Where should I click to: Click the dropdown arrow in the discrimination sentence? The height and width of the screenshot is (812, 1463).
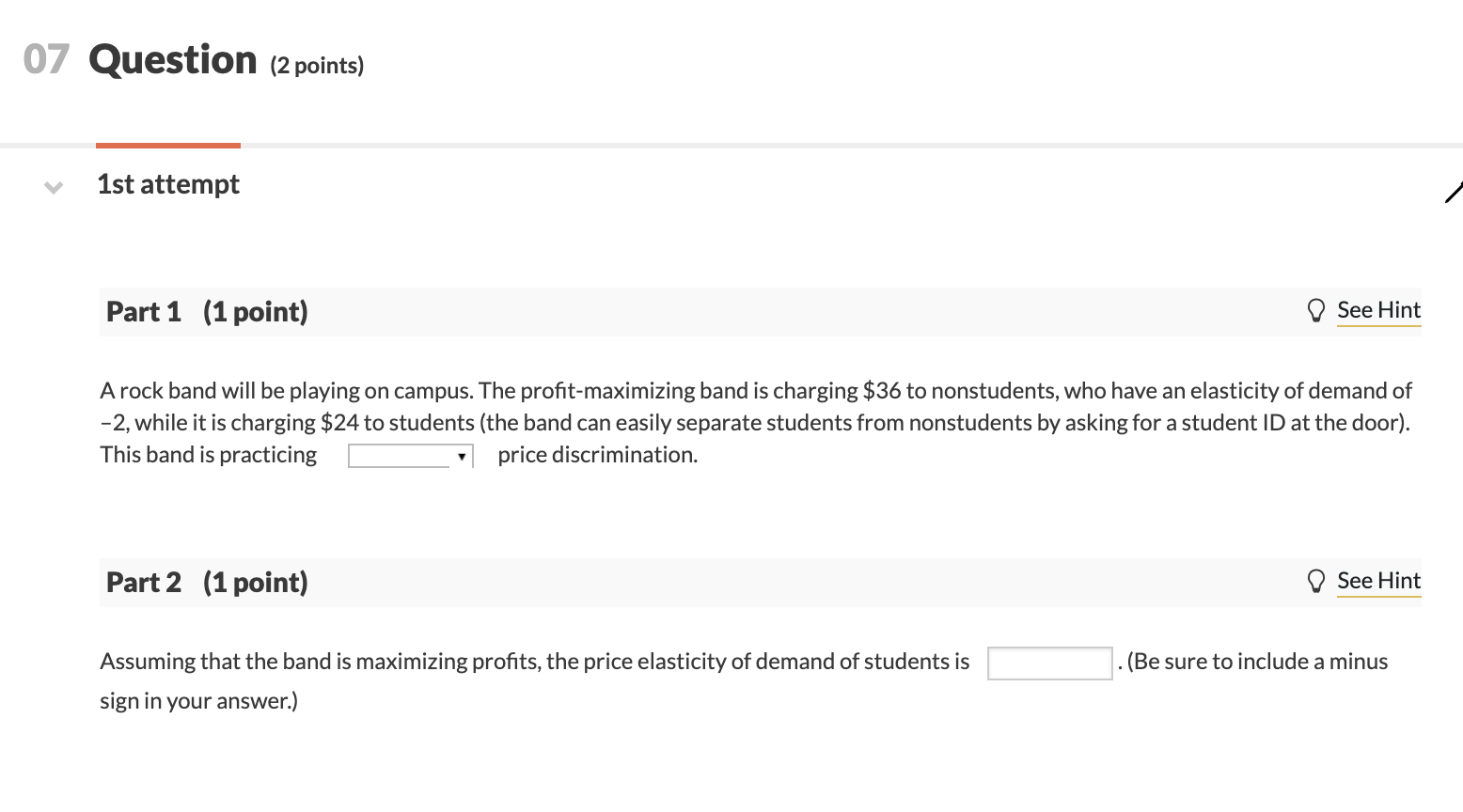(x=462, y=455)
